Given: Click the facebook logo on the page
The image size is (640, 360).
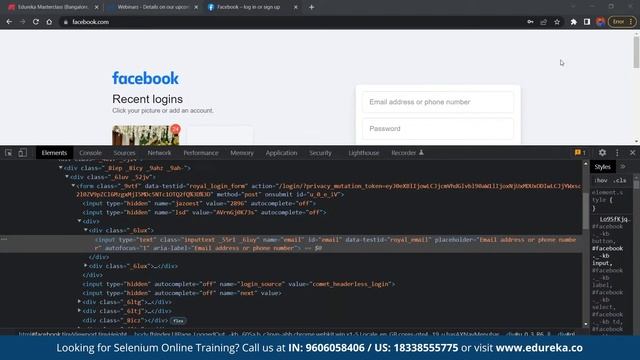Looking at the screenshot, I should [145, 78].
